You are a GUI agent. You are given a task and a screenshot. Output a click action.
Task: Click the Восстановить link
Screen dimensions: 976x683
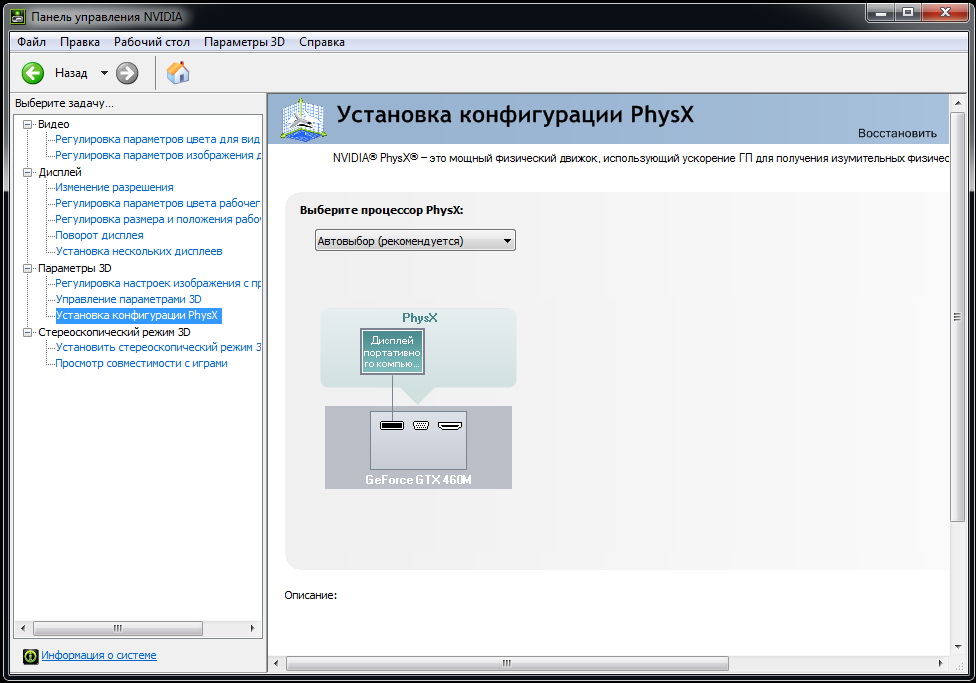(x=897, y=133)
